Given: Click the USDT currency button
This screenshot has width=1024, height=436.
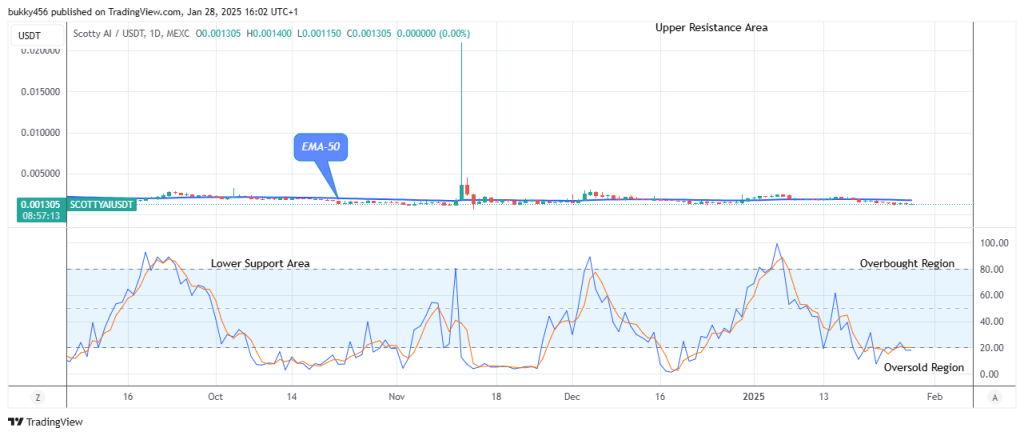Looking at the screenshot, I should [37, 35].
